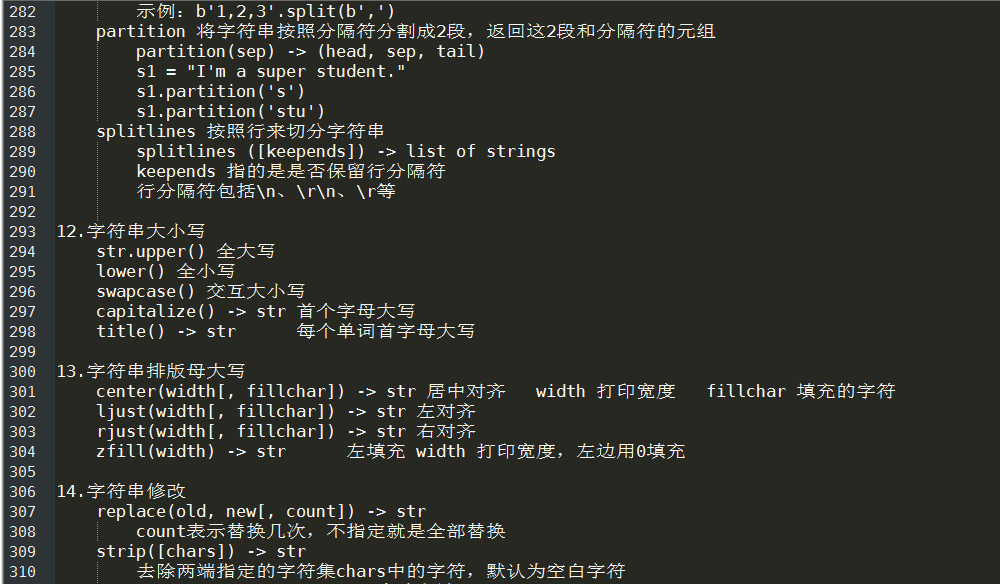Click line number 310 in the gutter

22,572
